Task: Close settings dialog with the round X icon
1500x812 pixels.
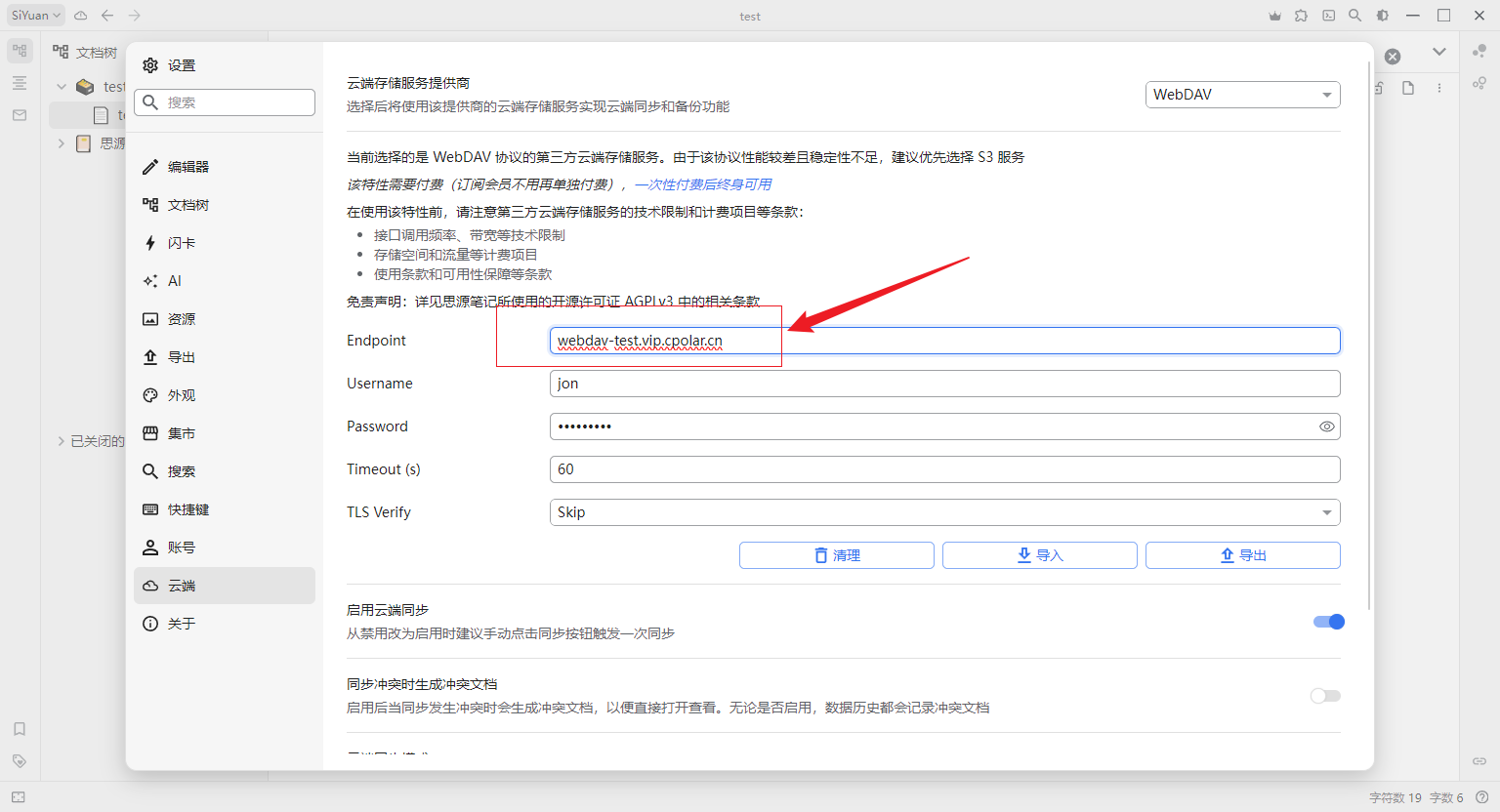Action: tap(1393, 57)
